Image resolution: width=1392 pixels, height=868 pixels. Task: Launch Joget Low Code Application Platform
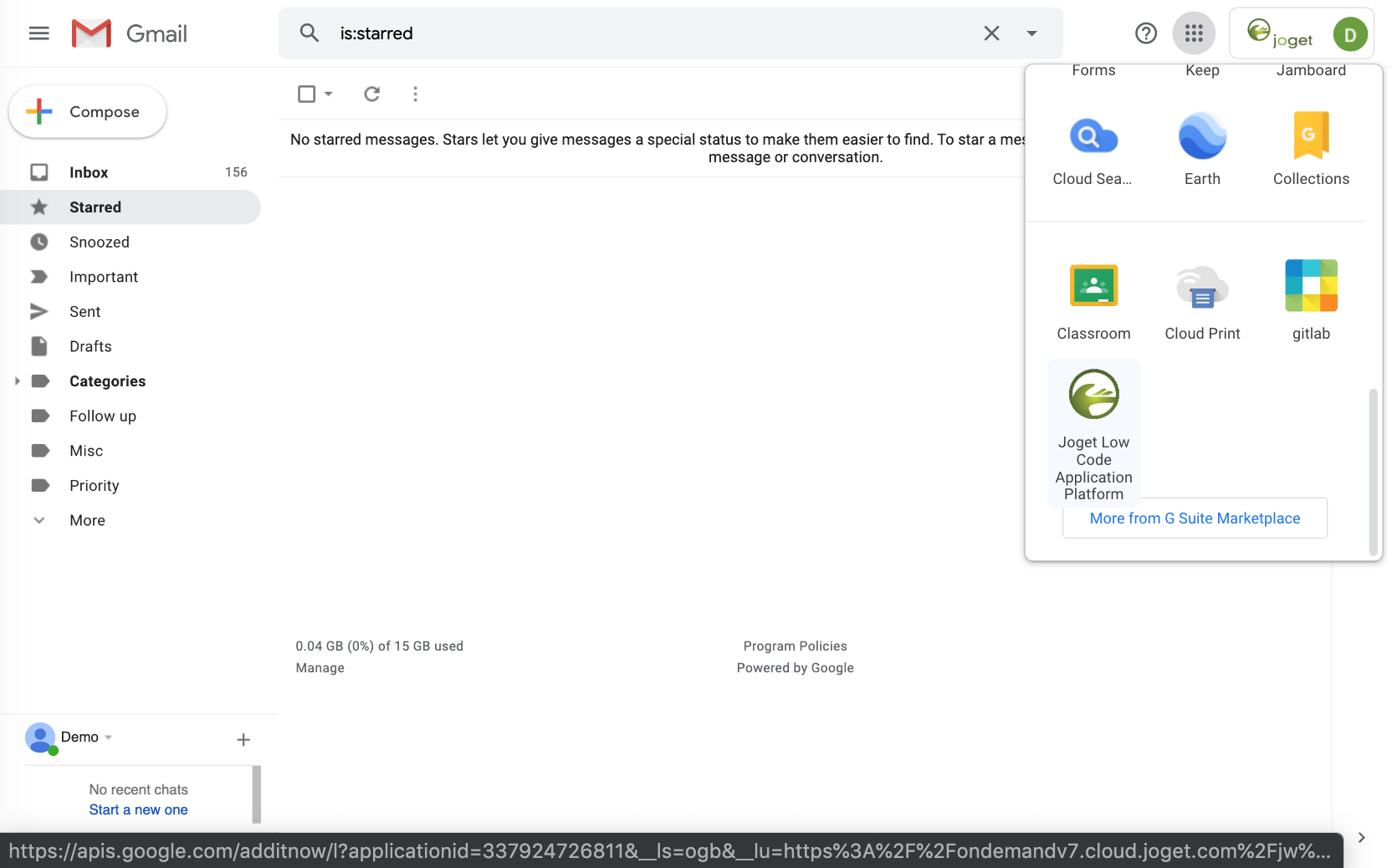click(x=1093, y=433)
